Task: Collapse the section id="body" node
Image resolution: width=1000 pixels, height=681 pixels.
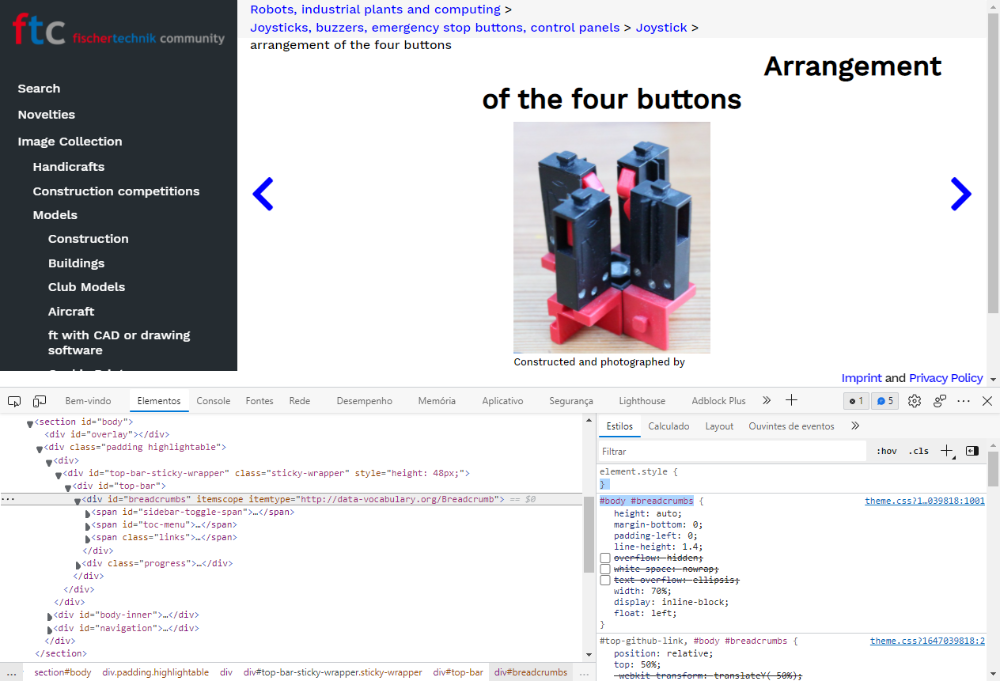Action: 30,423
